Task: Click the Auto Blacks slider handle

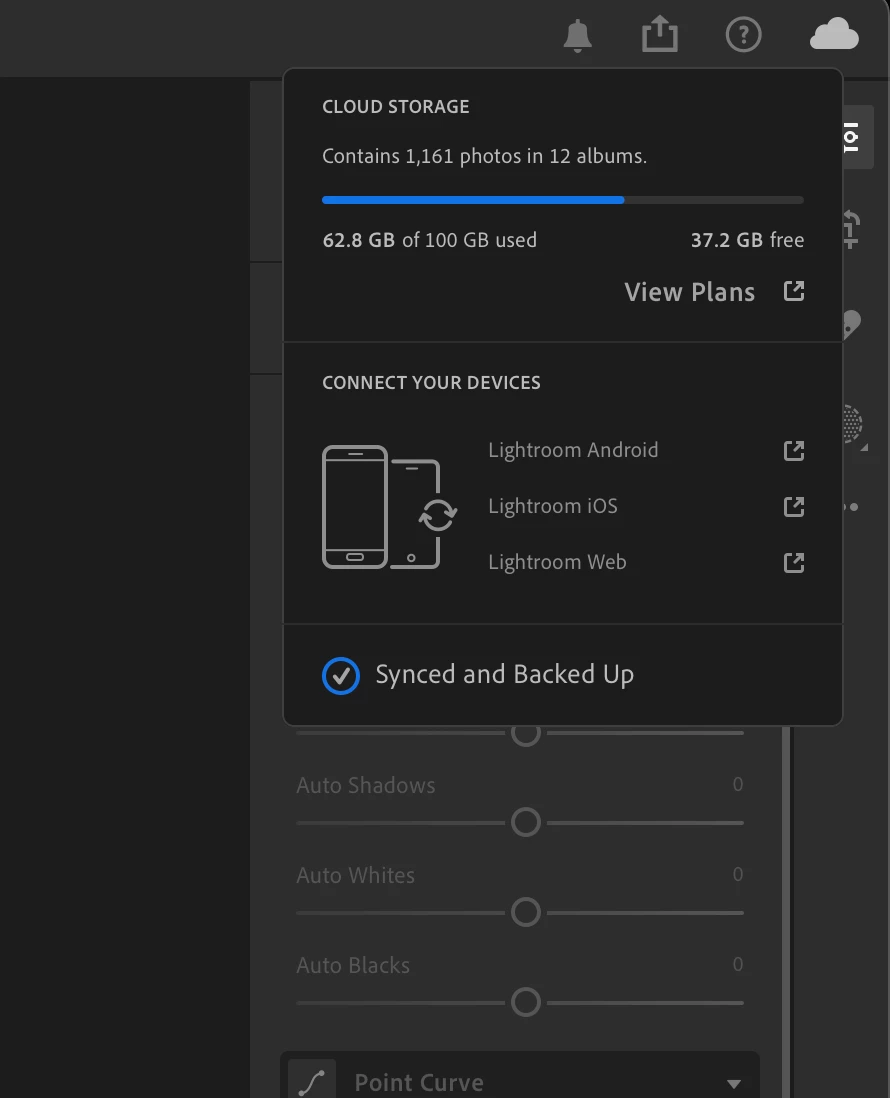Action: (x=525, y=1002)
